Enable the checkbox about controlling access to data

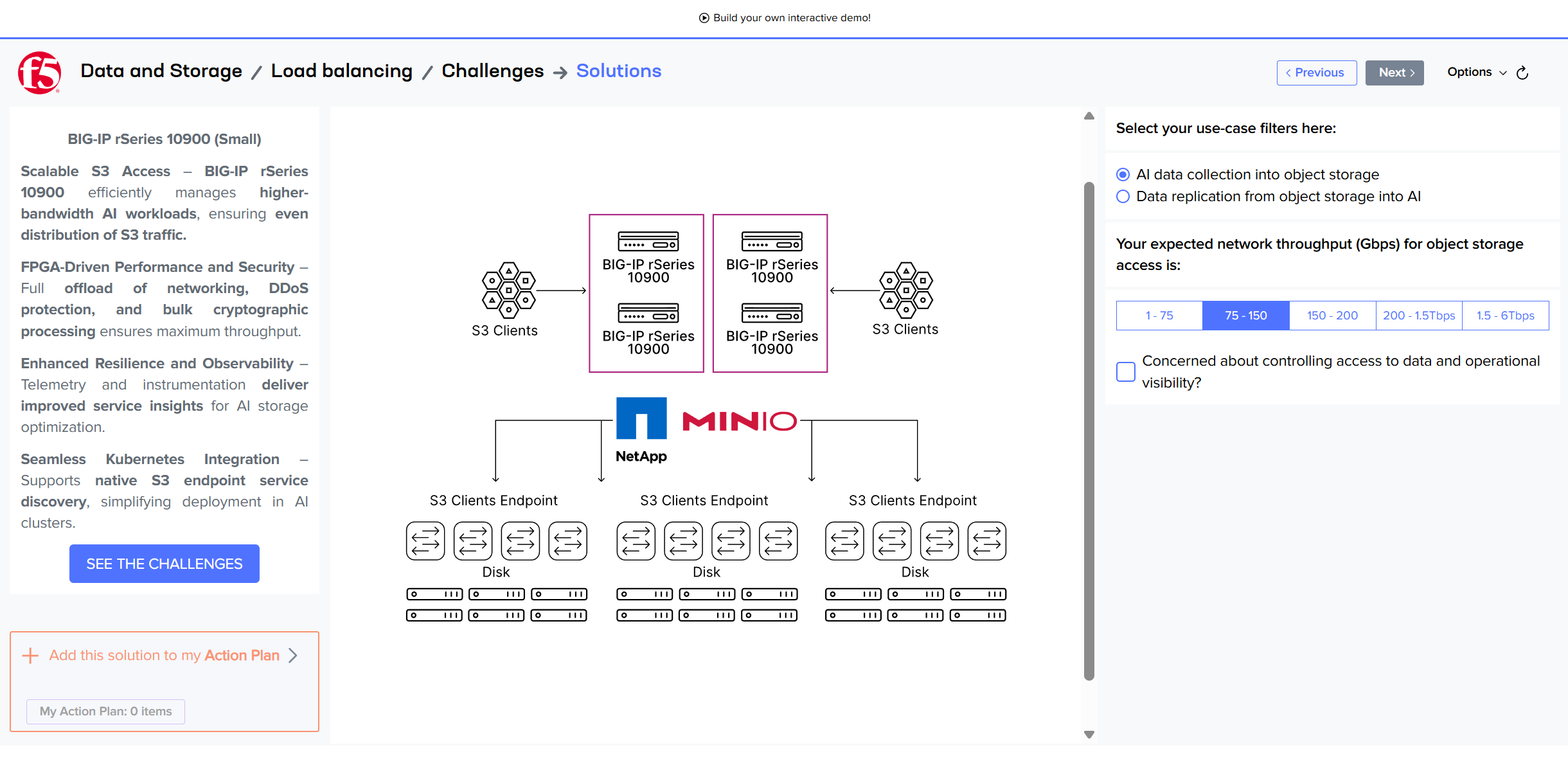click(x=1125, y=372)
